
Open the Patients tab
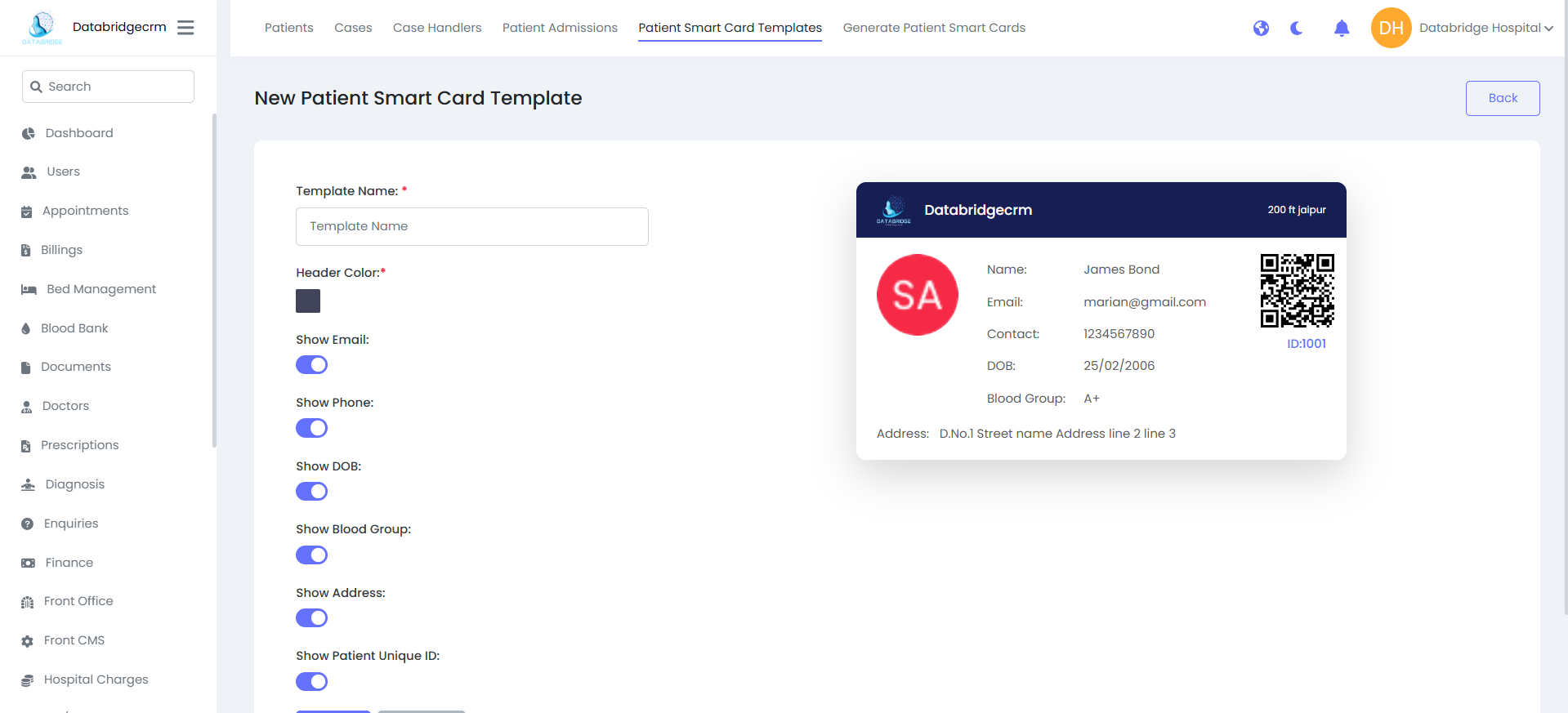tap(288, 28)
